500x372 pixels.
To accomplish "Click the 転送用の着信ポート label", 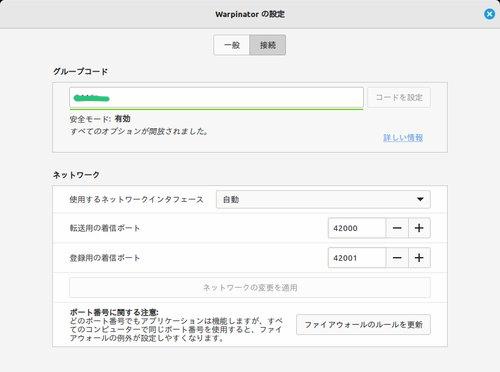I will (x=104, y=228).
